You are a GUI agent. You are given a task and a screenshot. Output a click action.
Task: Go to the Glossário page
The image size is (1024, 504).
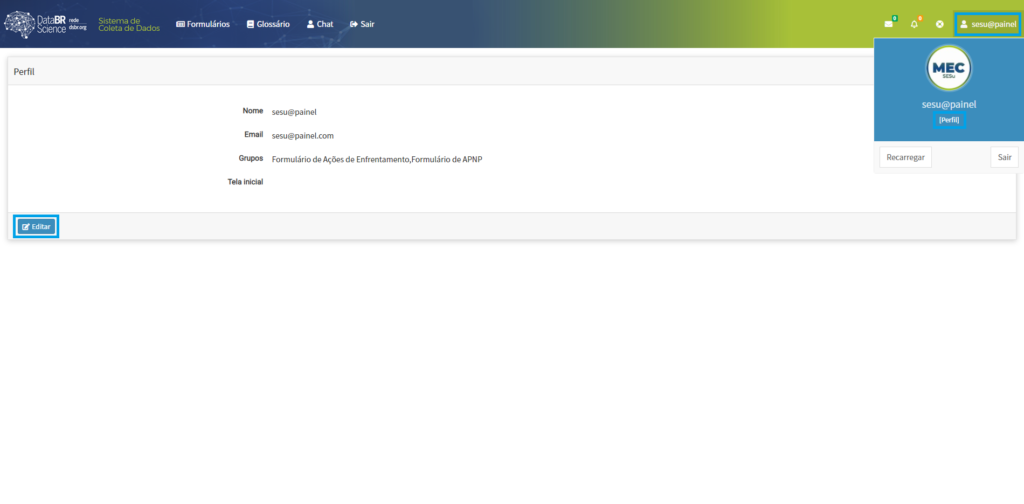click(x=268, y=24)
